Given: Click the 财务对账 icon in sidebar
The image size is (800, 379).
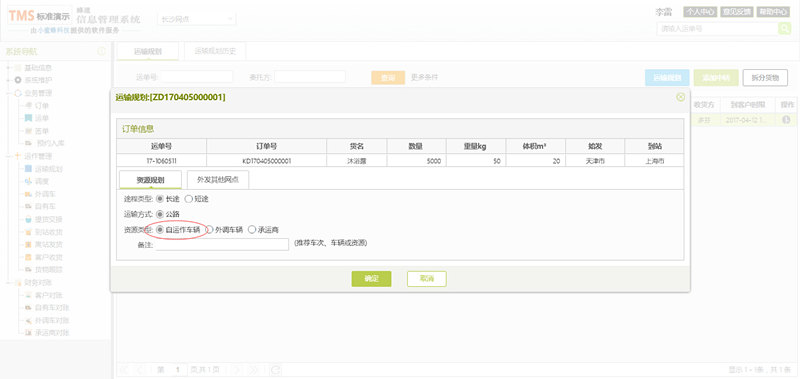Looking at the screenshot, I should tap(18, 282).
